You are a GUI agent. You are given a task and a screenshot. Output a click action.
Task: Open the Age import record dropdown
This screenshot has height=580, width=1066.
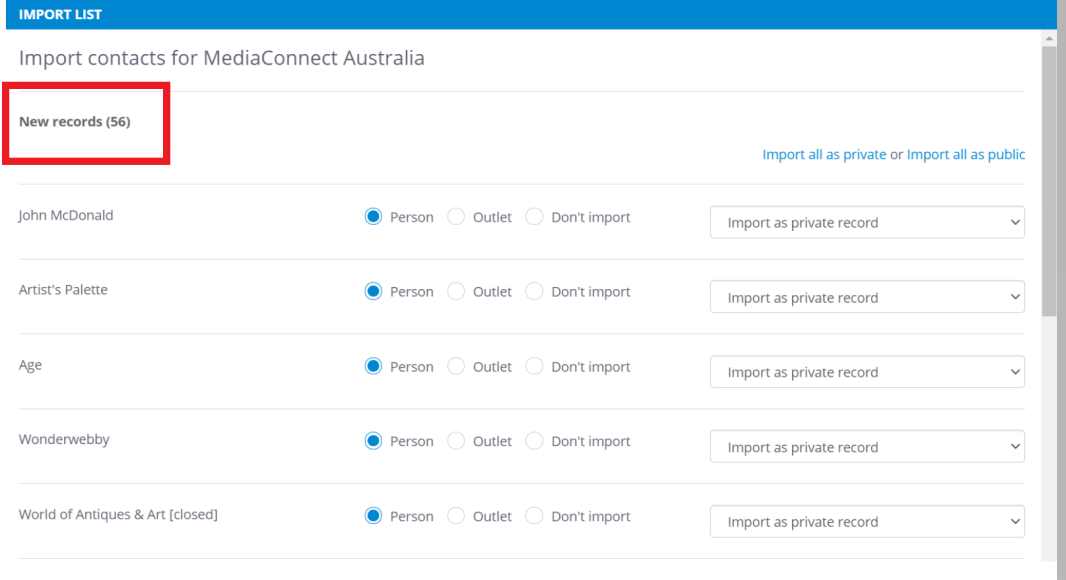(866, 372)
